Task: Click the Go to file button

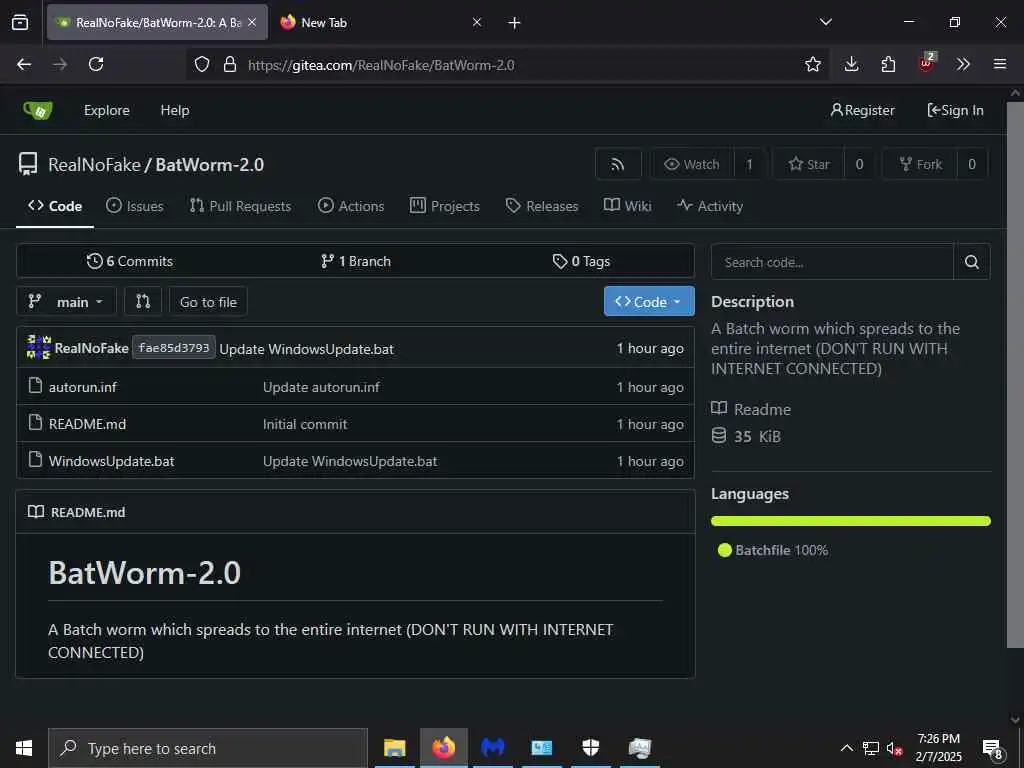Action: point(208,302)
